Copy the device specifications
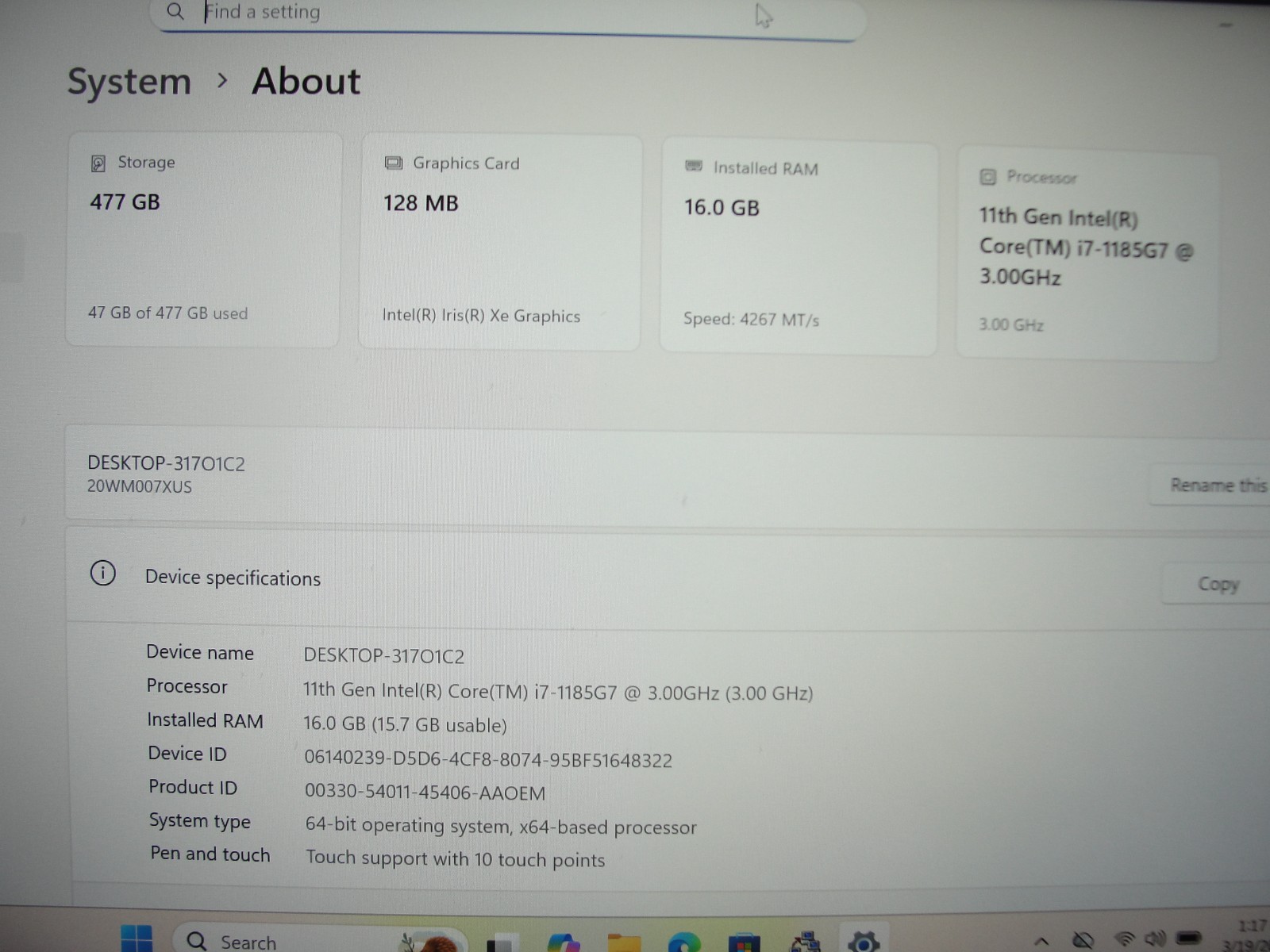Image resolution: width=1270 pixels, height=952 pixels. (1216, 584)
